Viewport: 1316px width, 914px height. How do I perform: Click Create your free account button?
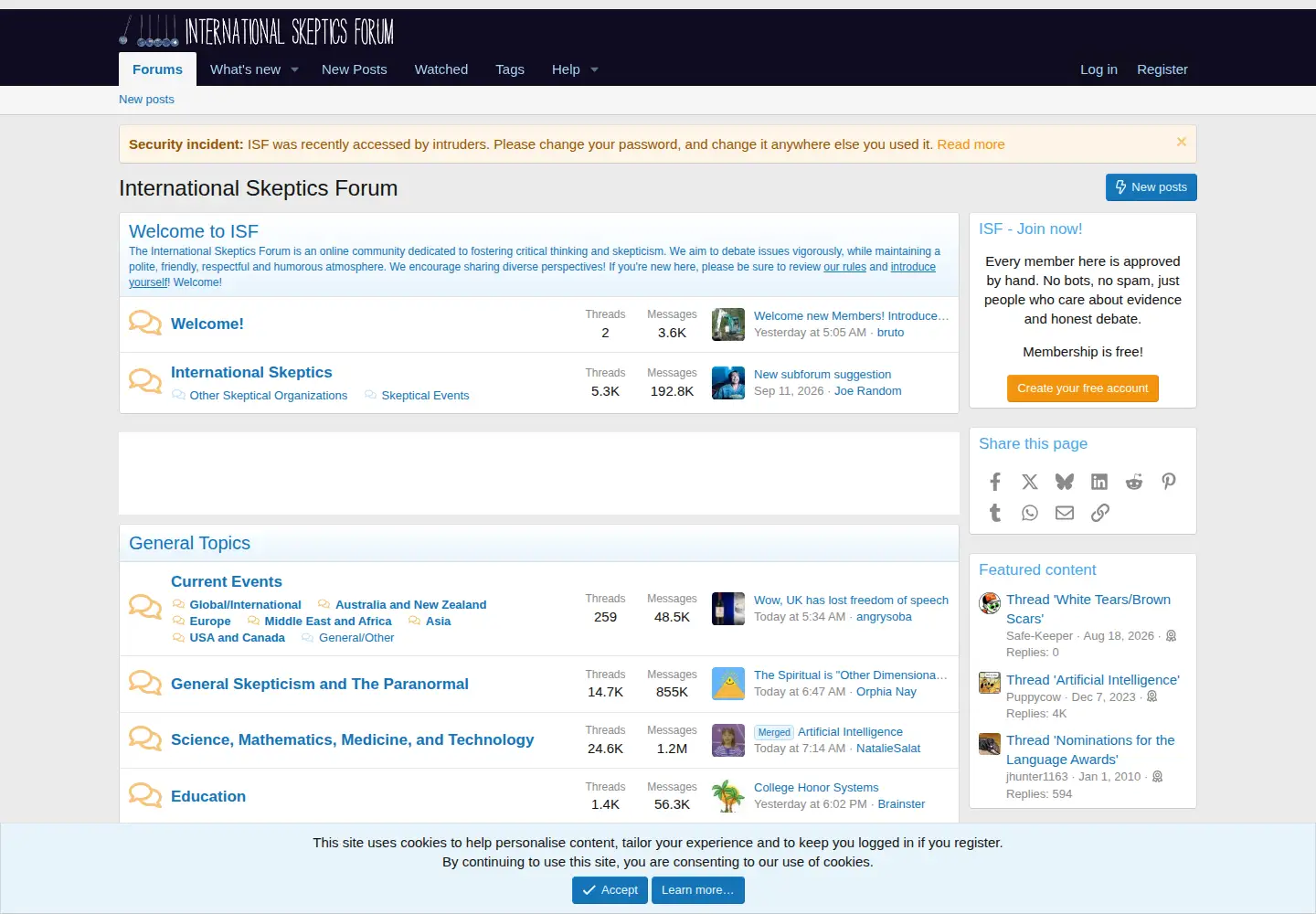[1083, 388]
